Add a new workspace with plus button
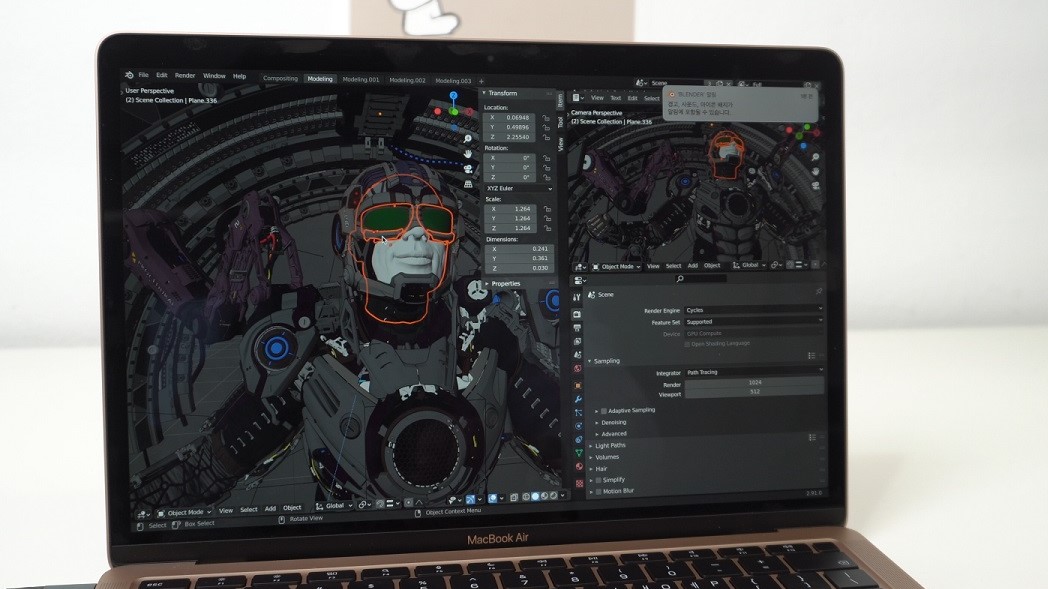Screen dimensions: 1048x589 [x=481, y=82]
